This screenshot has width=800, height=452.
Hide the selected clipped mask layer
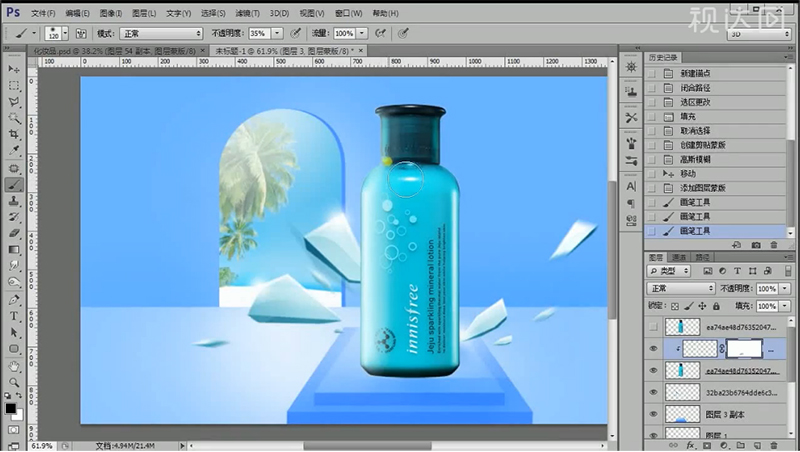point(654,349)
